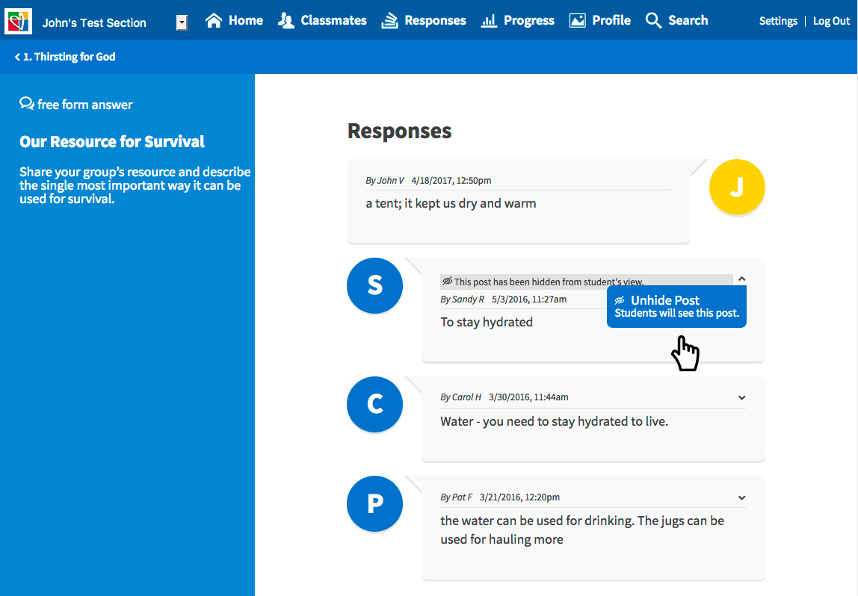Click John V's yellow J avatar
This screenshot has width=858, height=596.
tap(737, 187)
